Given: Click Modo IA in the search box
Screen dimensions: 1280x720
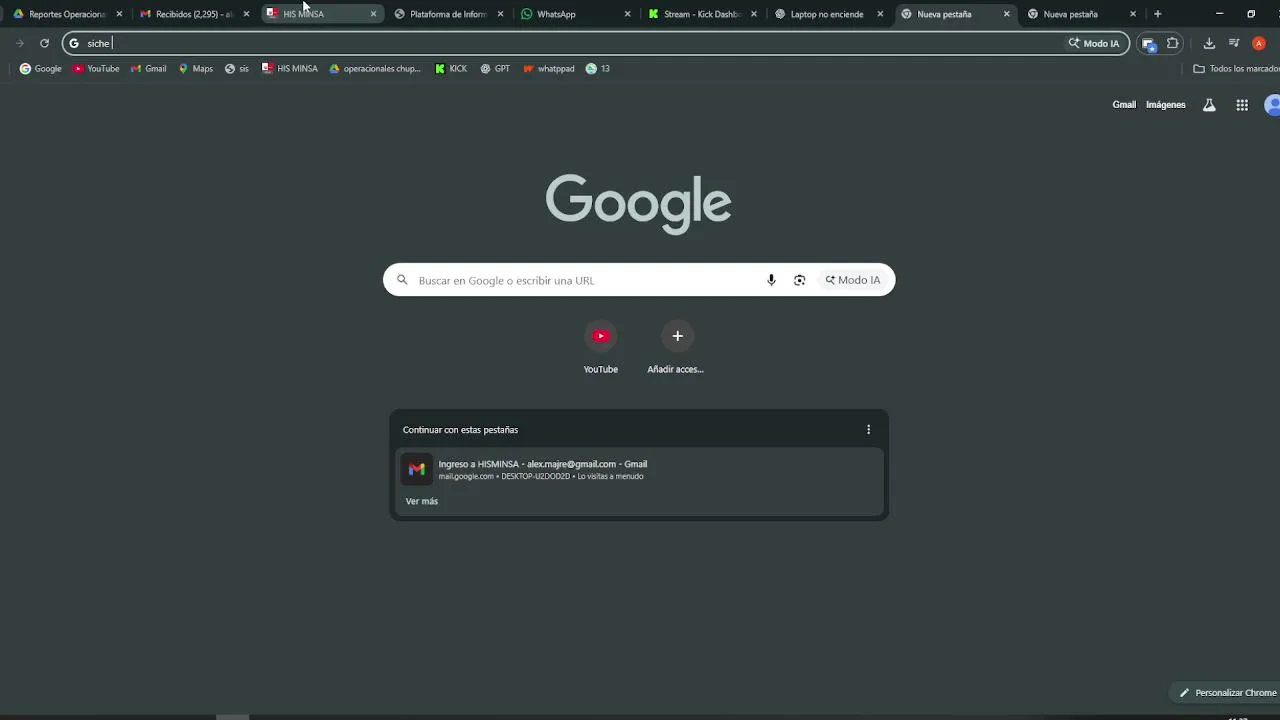Looking at the screenshot, I should (853, 280).
